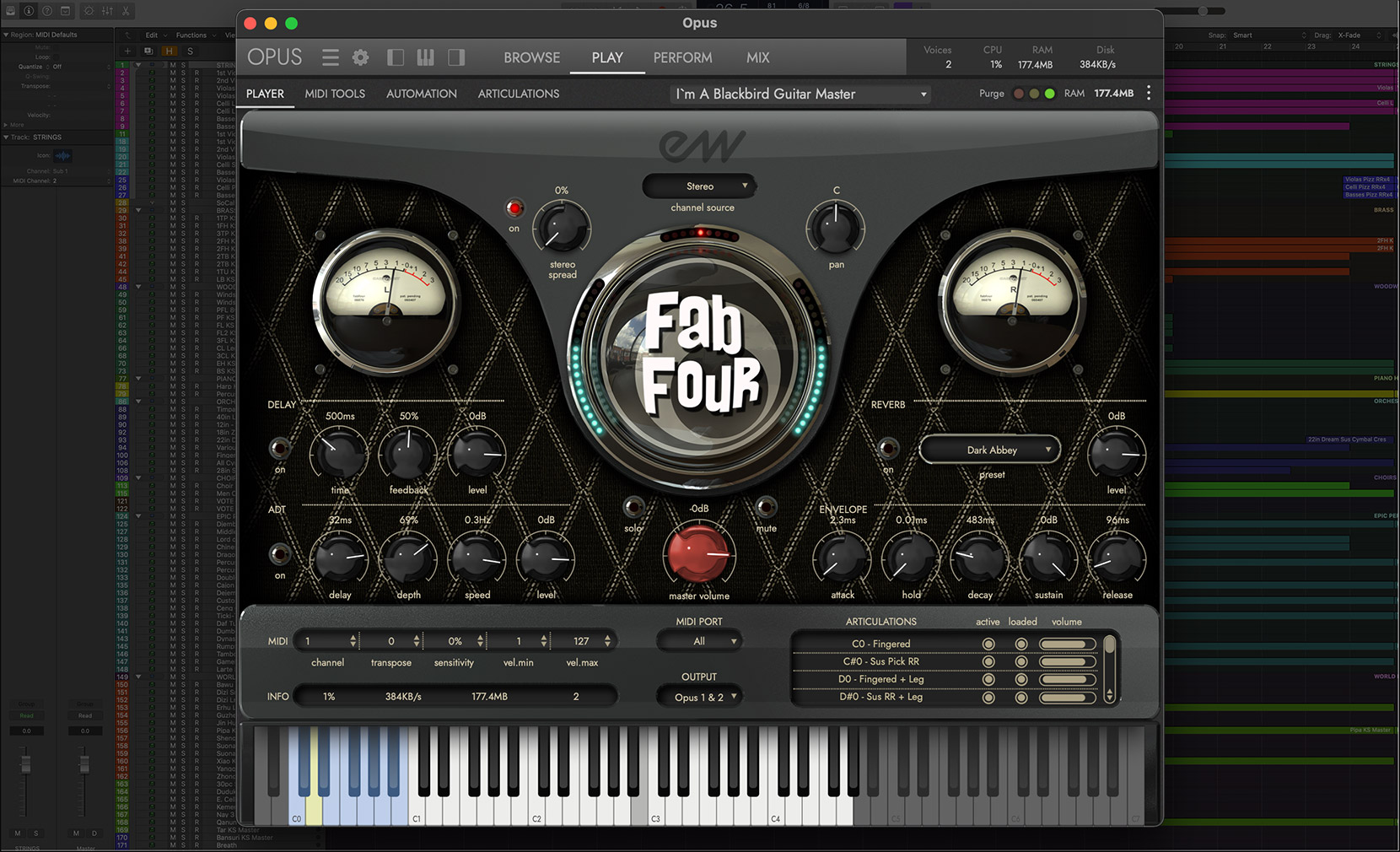
Task: Toggle loaded for C#0 - Sus Pick RR
Action: pyautogui.click(x=1021, y=661)
